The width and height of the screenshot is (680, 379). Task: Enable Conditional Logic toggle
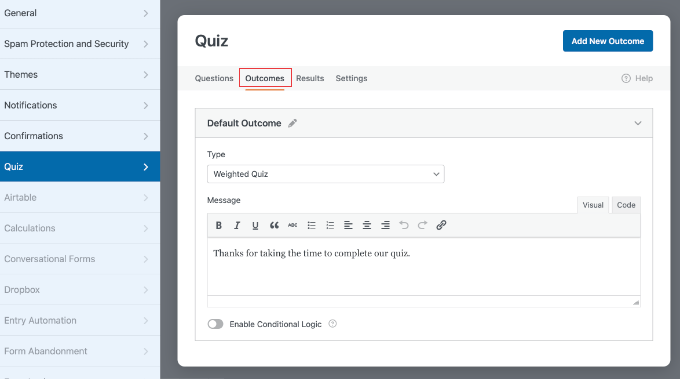(215, 324)
